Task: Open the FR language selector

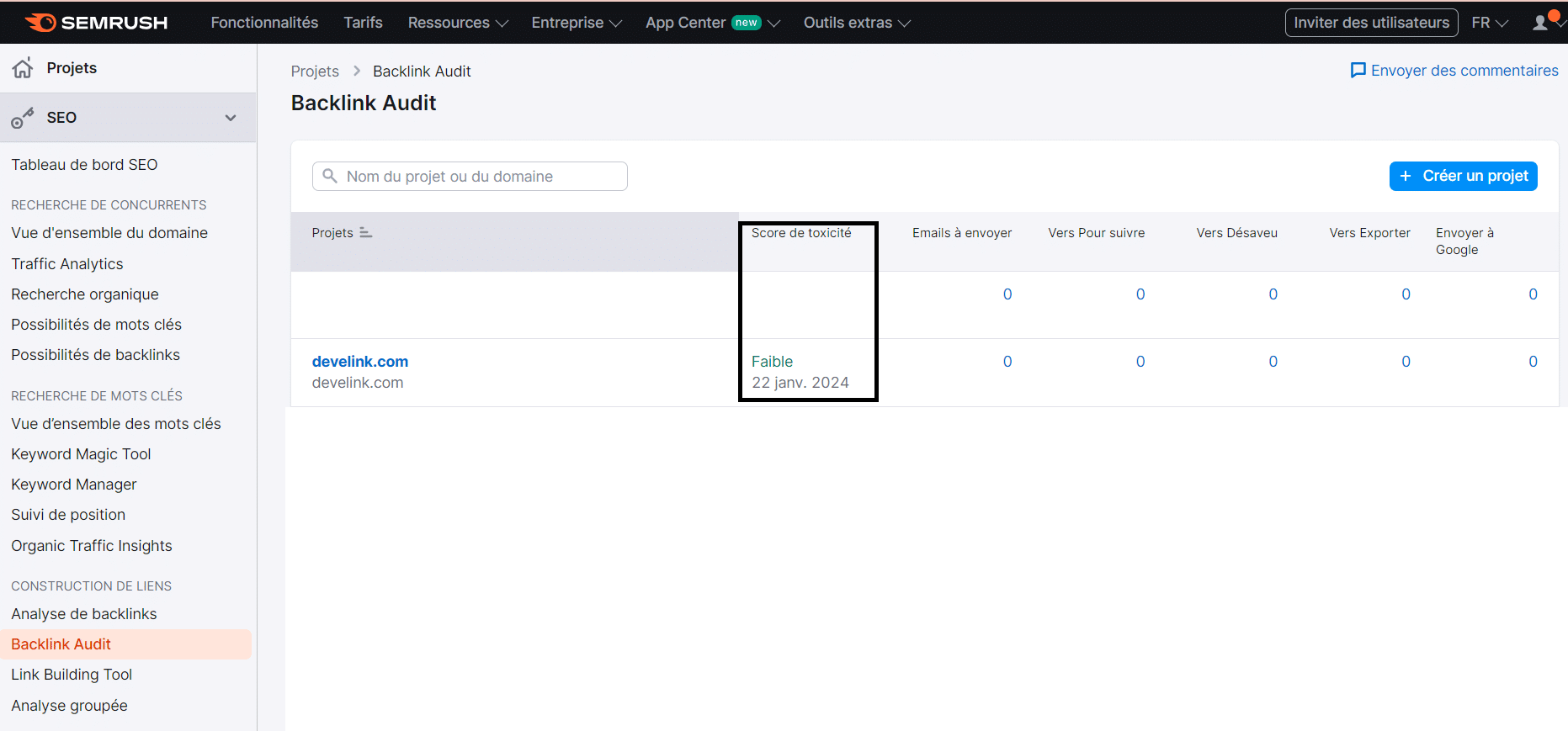Action: point(1490,23)
